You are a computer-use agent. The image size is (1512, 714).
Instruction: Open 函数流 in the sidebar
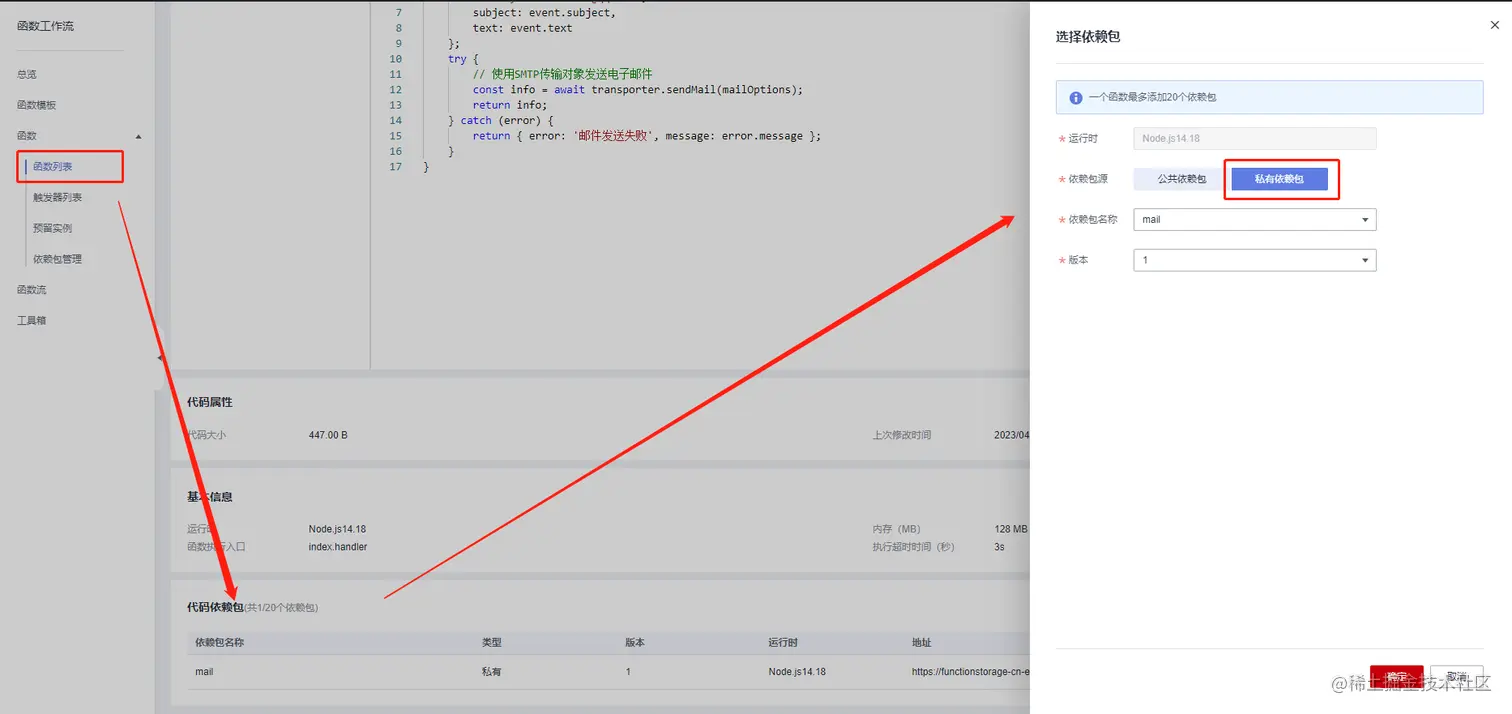(32, 290)
